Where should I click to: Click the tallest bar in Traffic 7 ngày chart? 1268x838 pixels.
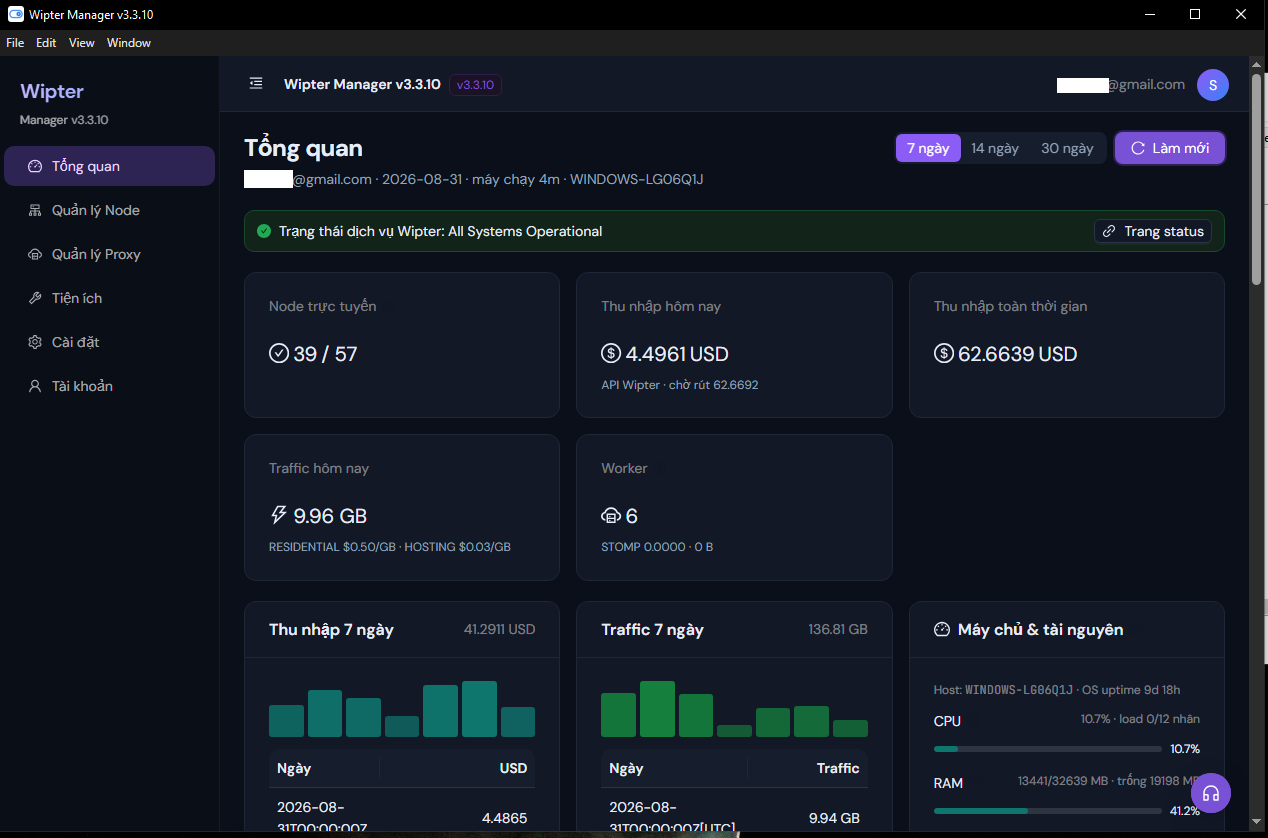pos(658,709)
